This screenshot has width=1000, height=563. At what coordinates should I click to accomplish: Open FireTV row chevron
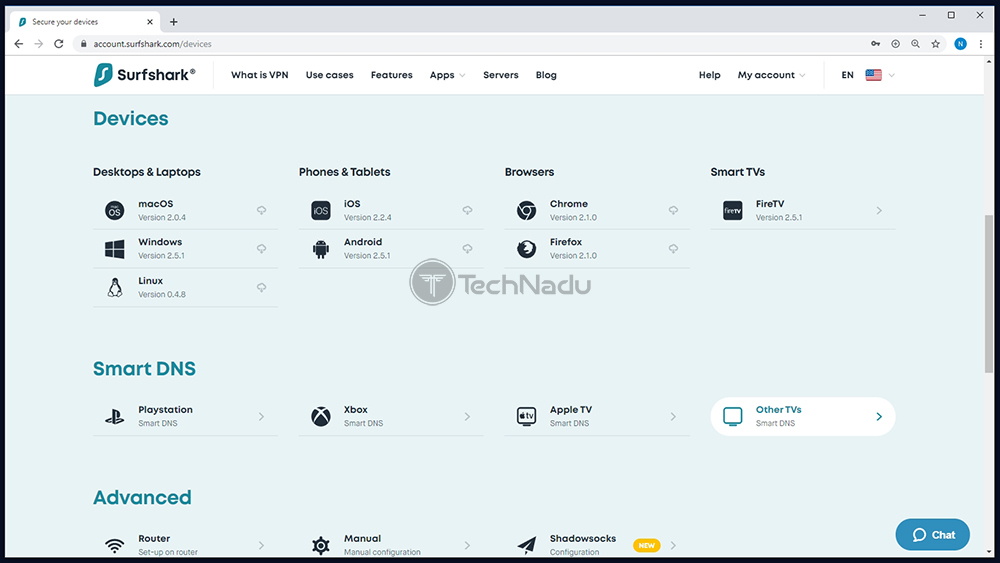879,210
